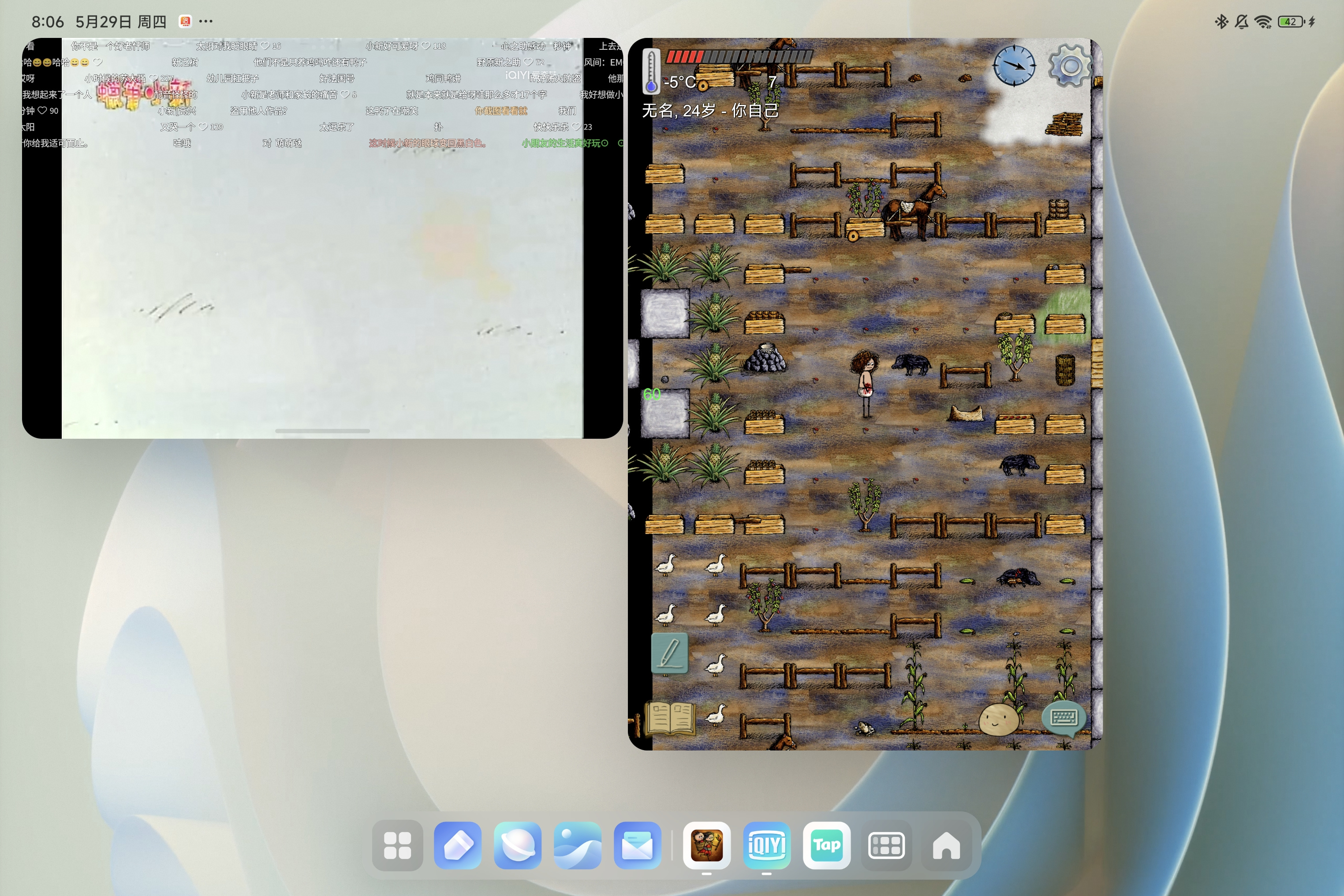Tap the bullet comment "小新好可爱呀"
This screenshot has height=896, width=1344.
coord(392,46)
